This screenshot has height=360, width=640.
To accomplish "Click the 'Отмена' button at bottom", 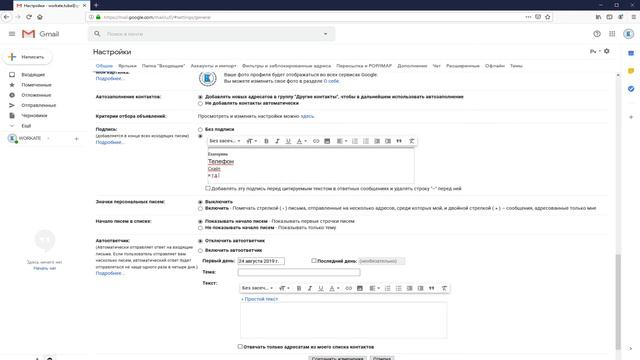I will [382, 358].
